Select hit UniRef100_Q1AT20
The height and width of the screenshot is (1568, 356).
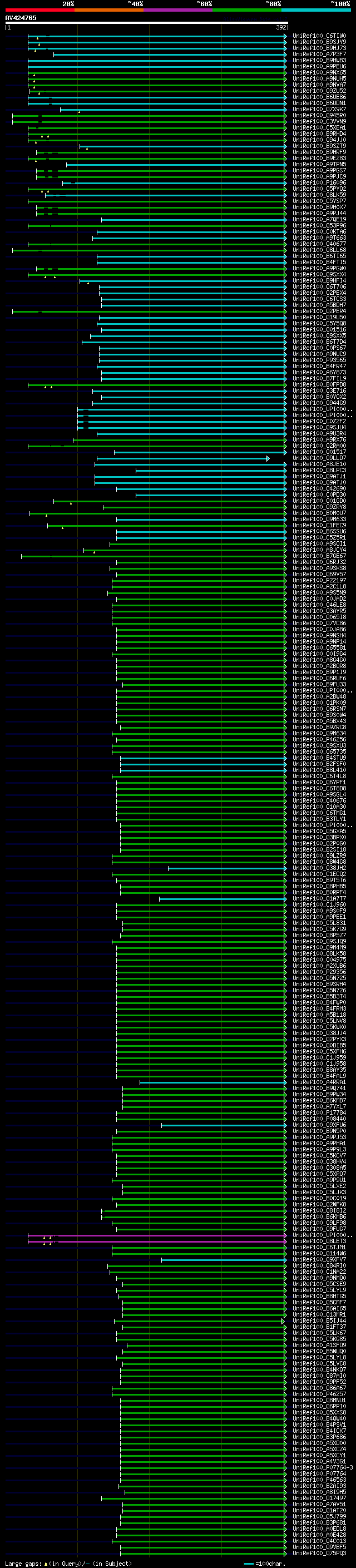(x=319, y=1511)
